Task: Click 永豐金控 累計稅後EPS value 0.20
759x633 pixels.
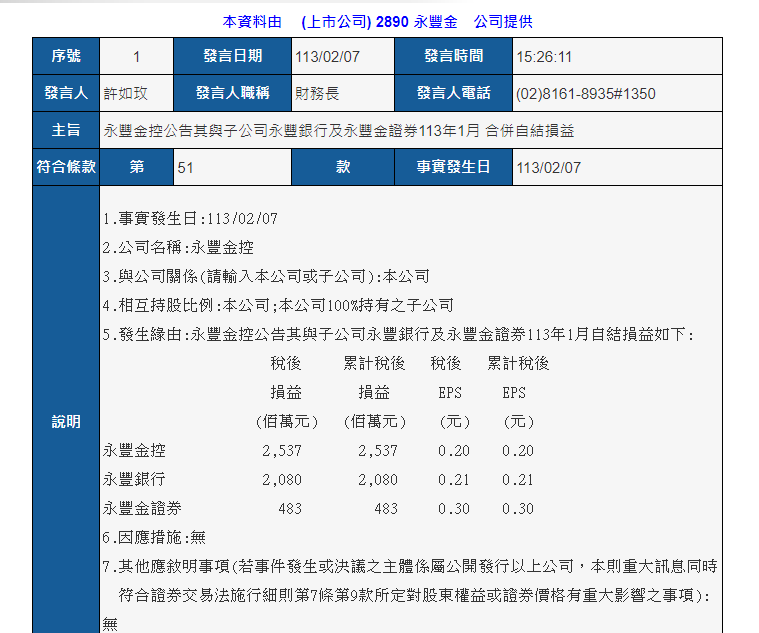Action: point(518,451)
